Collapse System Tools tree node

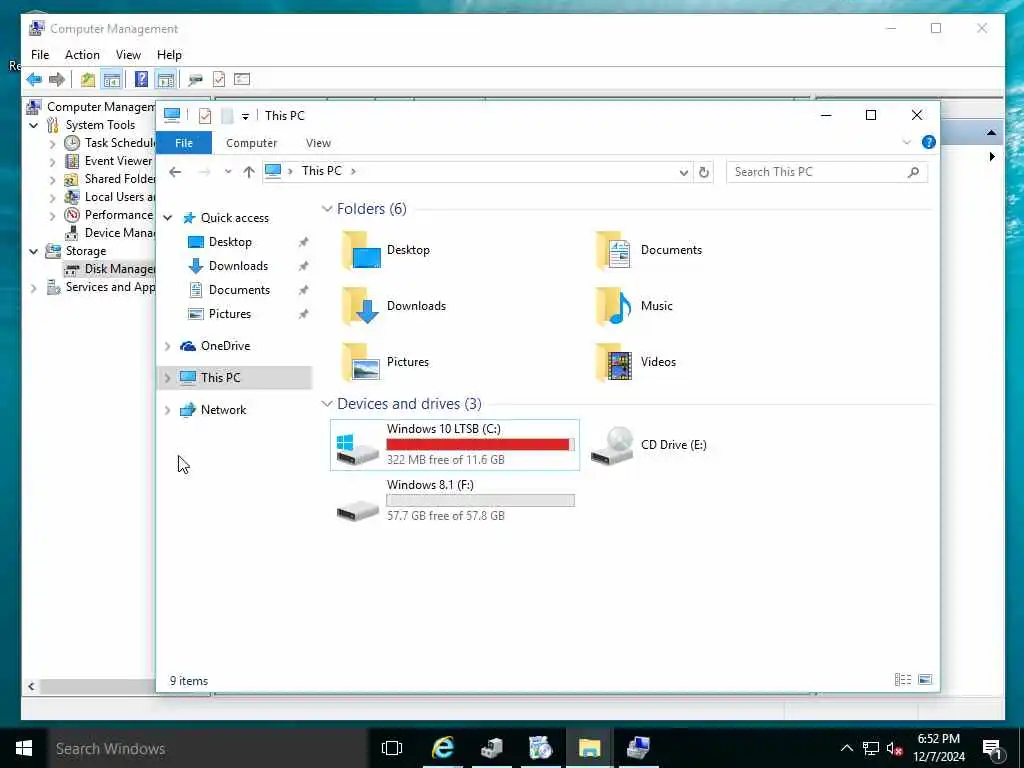point(34,125)
